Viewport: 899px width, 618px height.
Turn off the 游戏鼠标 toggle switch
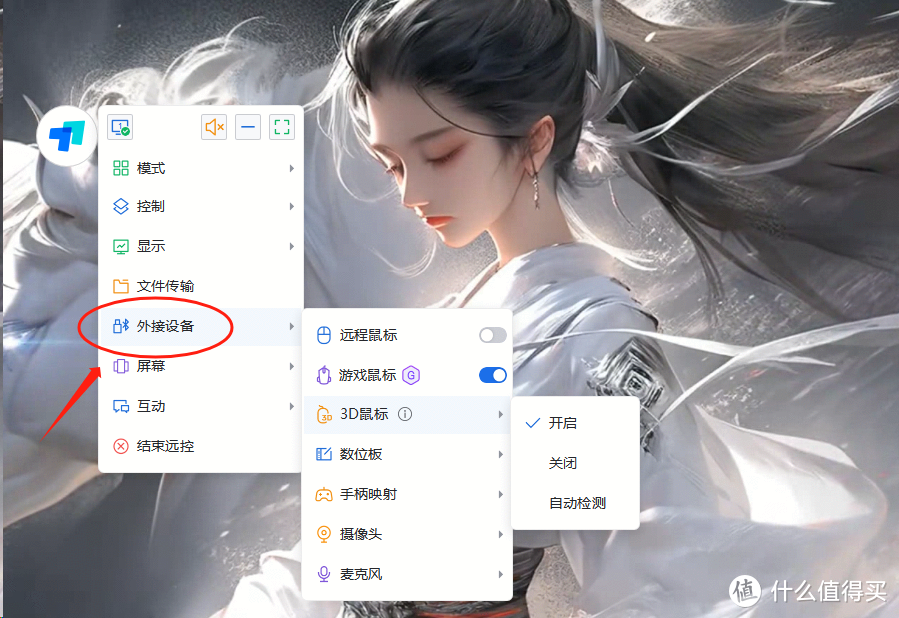tap(493, 375)
